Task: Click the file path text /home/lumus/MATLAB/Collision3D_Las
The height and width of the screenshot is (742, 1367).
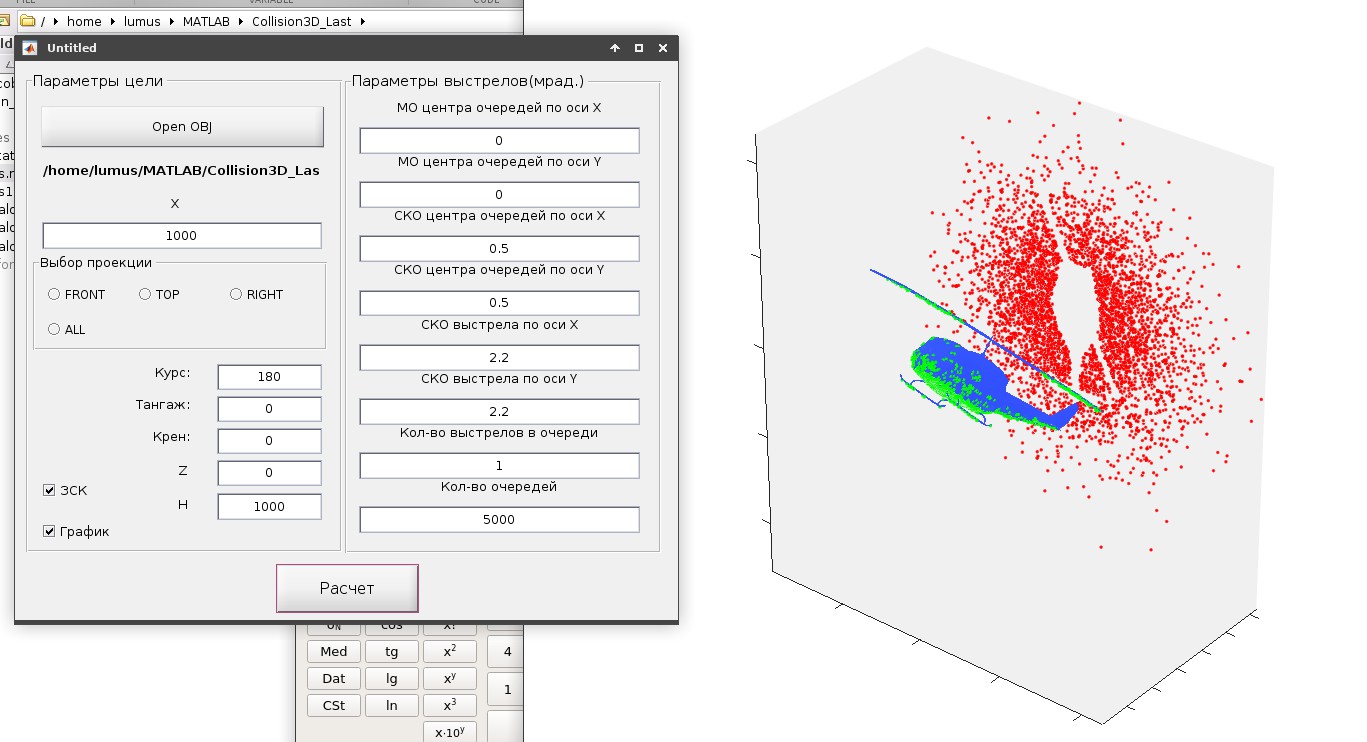Action: [181, 171]
